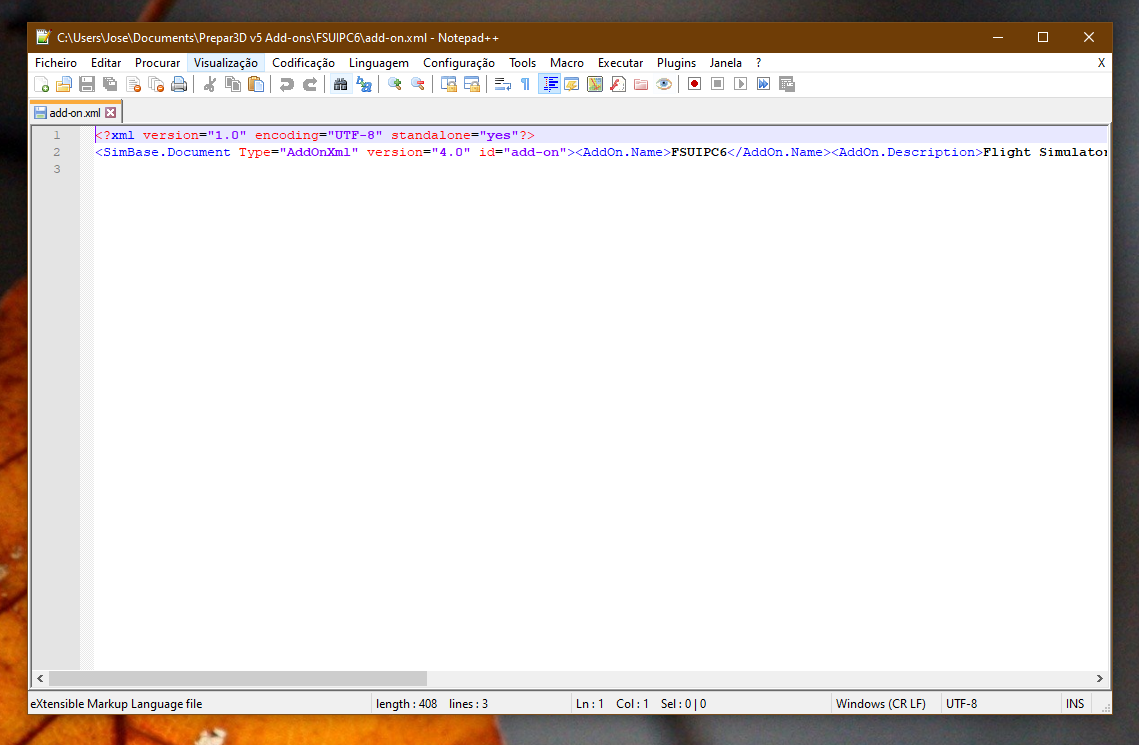Save the recorded macro icon
Screen dimensions: 1139x745
pyautogui.click(x=787, y=84)
